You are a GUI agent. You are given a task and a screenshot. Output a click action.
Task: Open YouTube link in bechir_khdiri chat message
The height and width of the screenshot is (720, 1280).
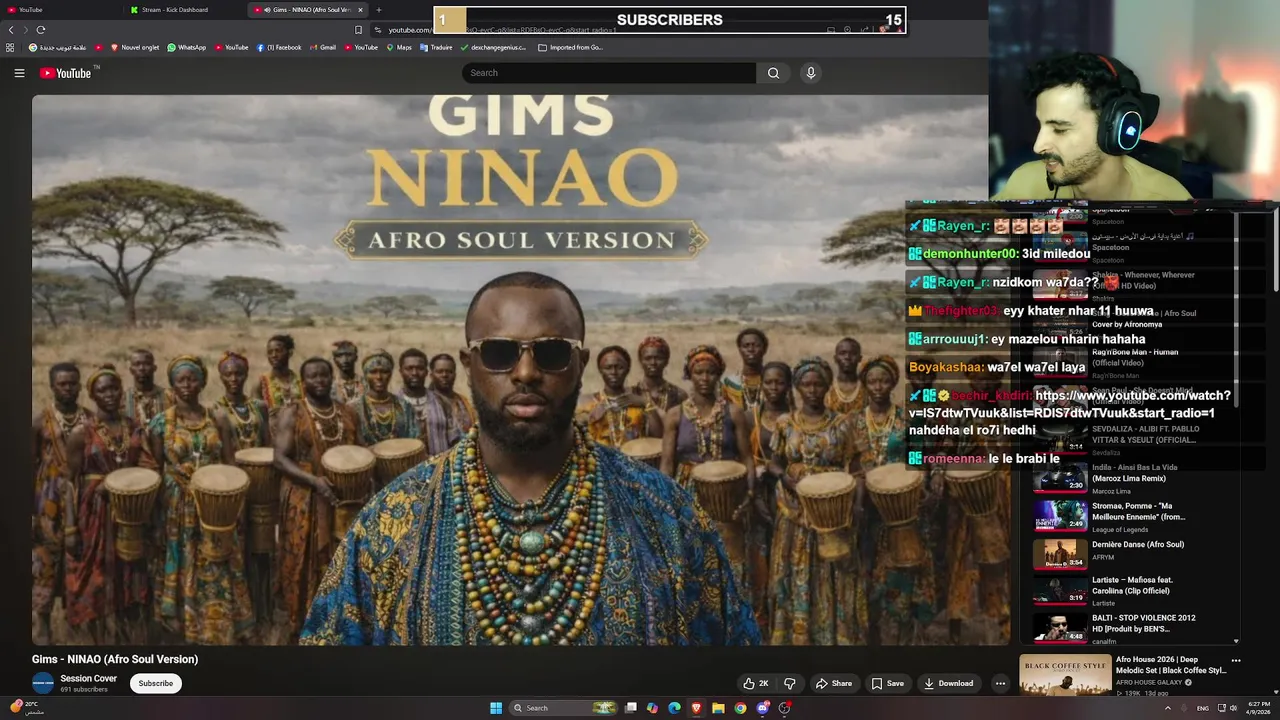(1070, 404)
